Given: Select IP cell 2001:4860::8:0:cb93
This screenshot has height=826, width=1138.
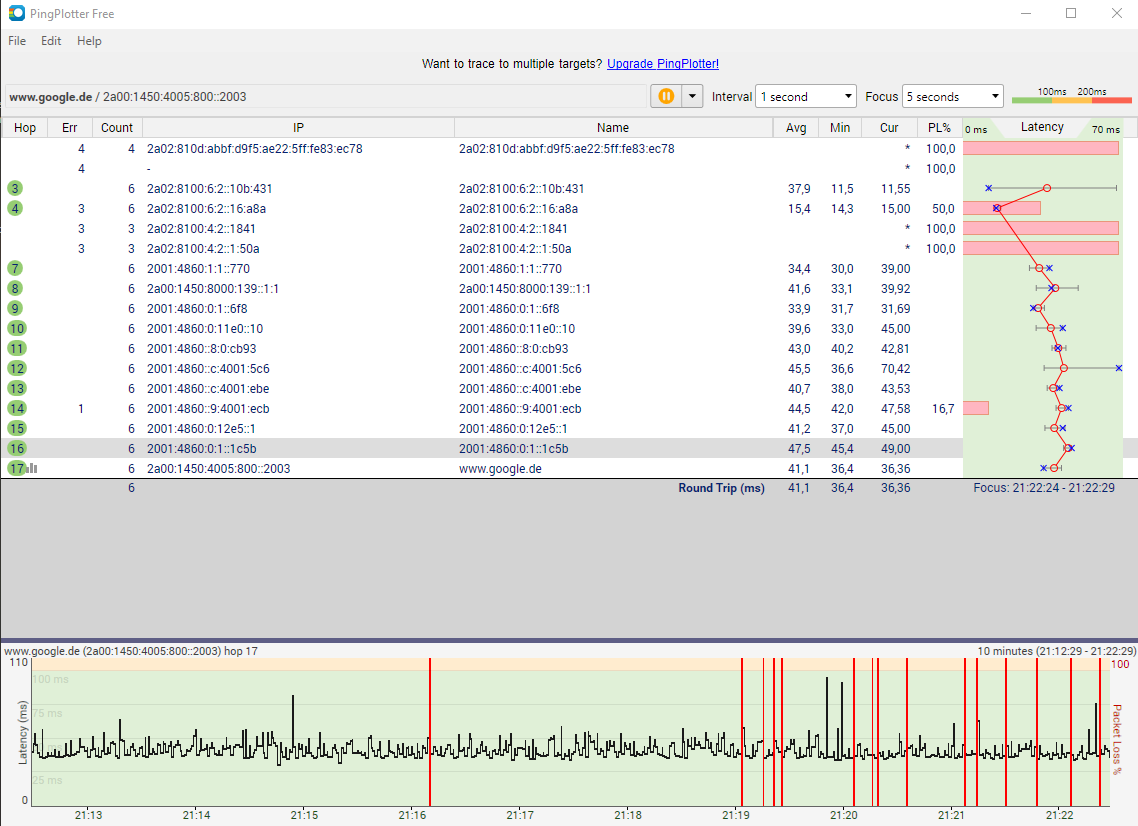Looking at the screenshot, I should (201, 348).
